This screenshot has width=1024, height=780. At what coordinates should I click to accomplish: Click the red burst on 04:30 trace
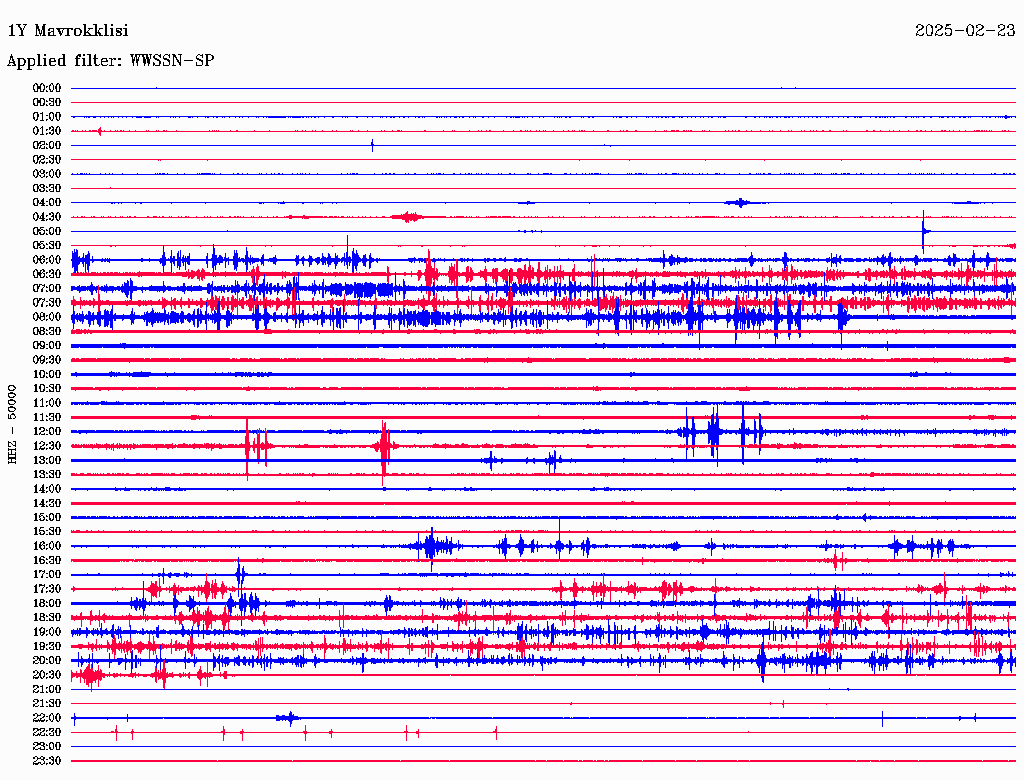pos(408,217)
